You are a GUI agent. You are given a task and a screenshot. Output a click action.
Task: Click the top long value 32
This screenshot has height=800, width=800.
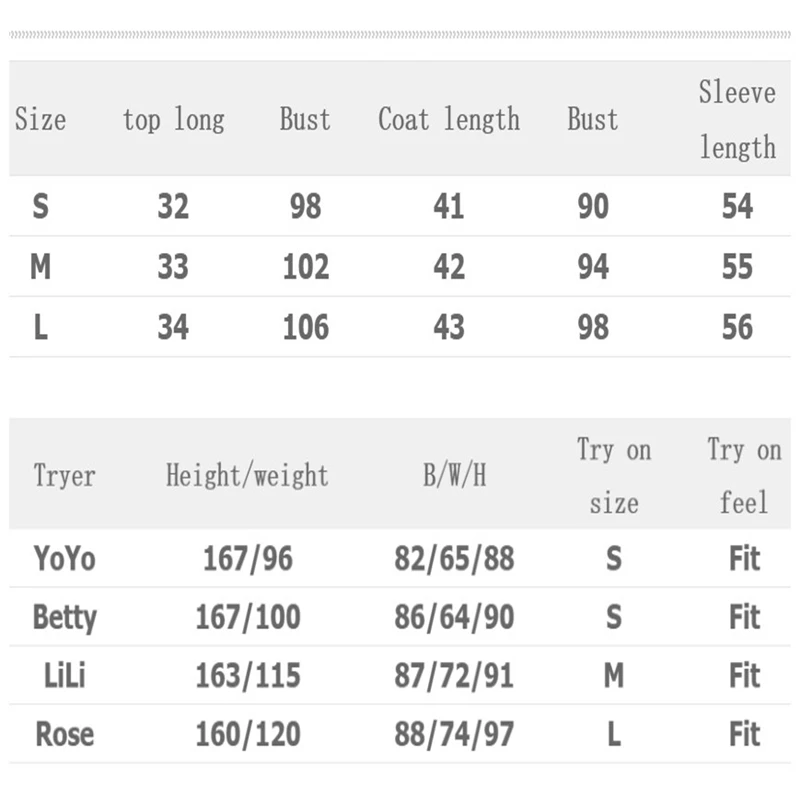coord(173,207)
